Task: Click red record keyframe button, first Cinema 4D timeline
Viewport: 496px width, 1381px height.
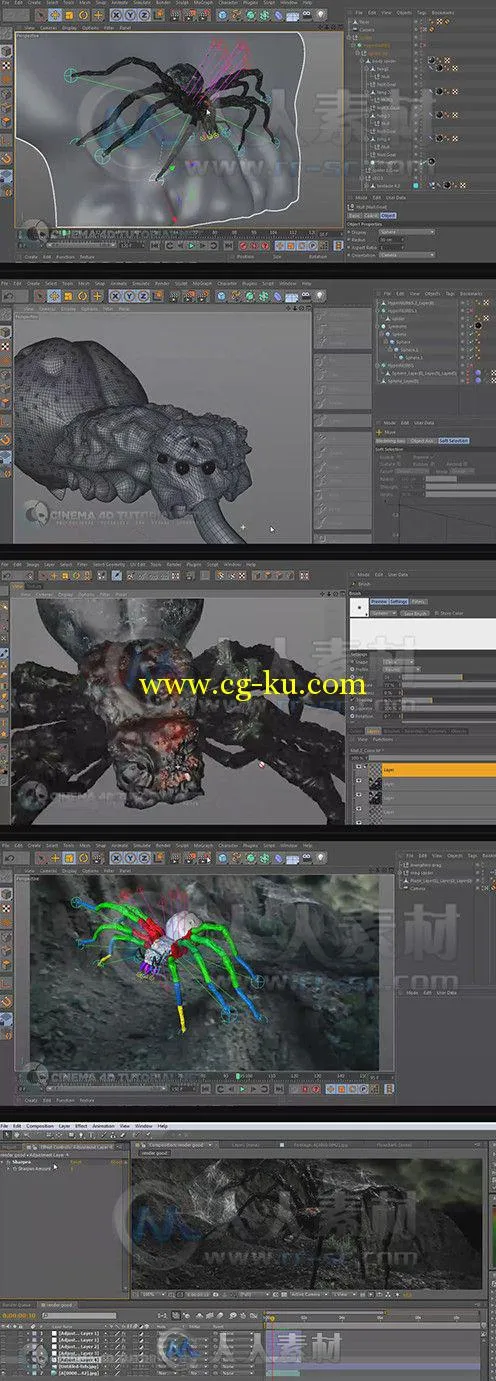Action: tap(243, 246)
